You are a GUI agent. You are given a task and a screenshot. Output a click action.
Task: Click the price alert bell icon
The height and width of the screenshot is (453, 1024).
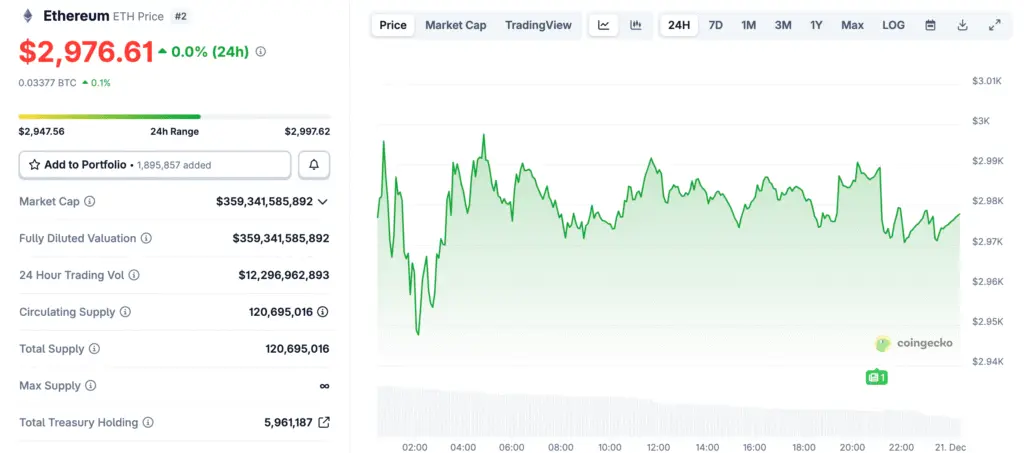(x=314, y=164)
